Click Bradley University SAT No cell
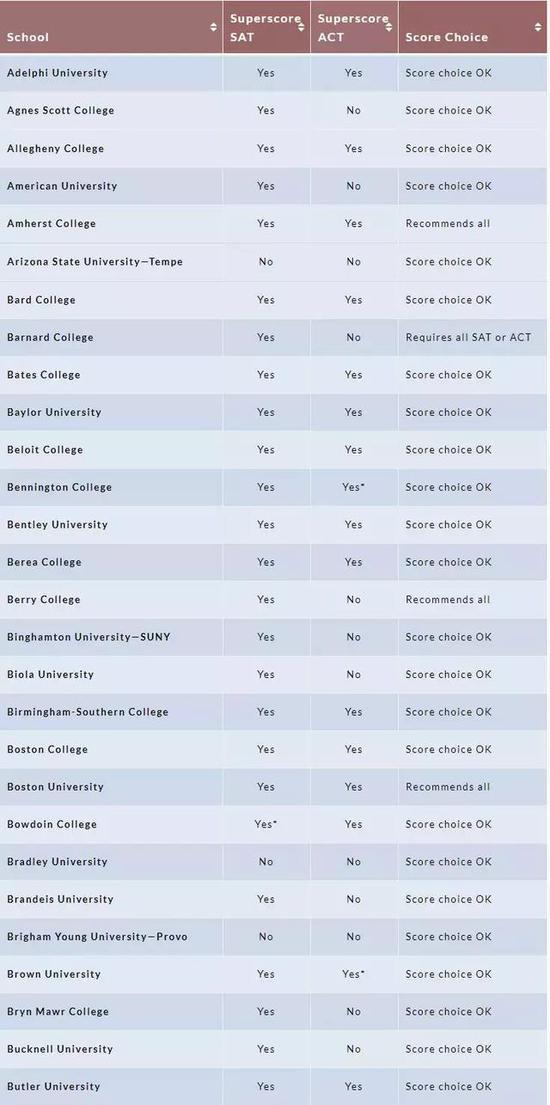Screen dimensions: 550x1105 (266, 861)
